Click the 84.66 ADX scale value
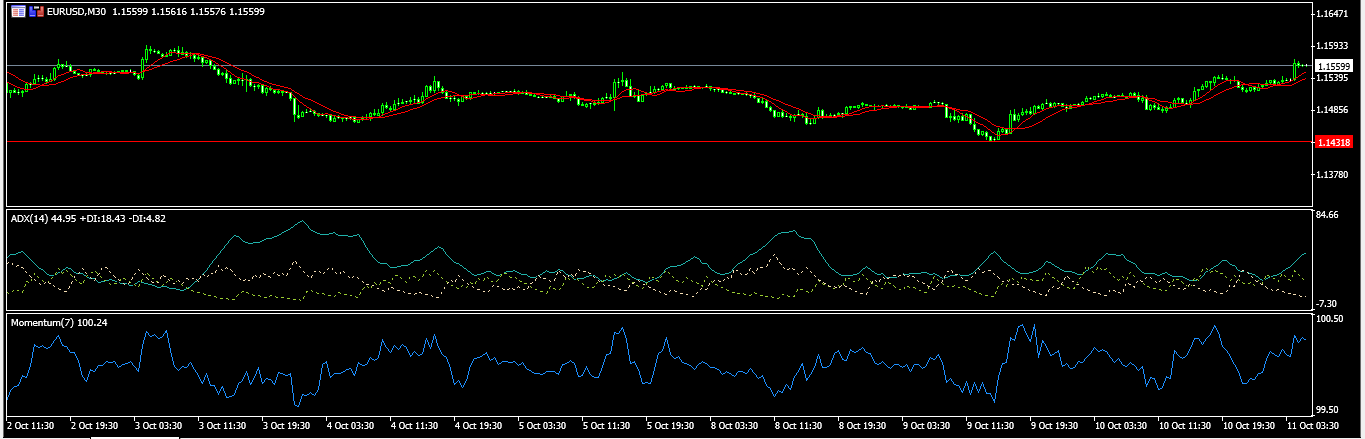The image size is (1365, 439). 1330,215
